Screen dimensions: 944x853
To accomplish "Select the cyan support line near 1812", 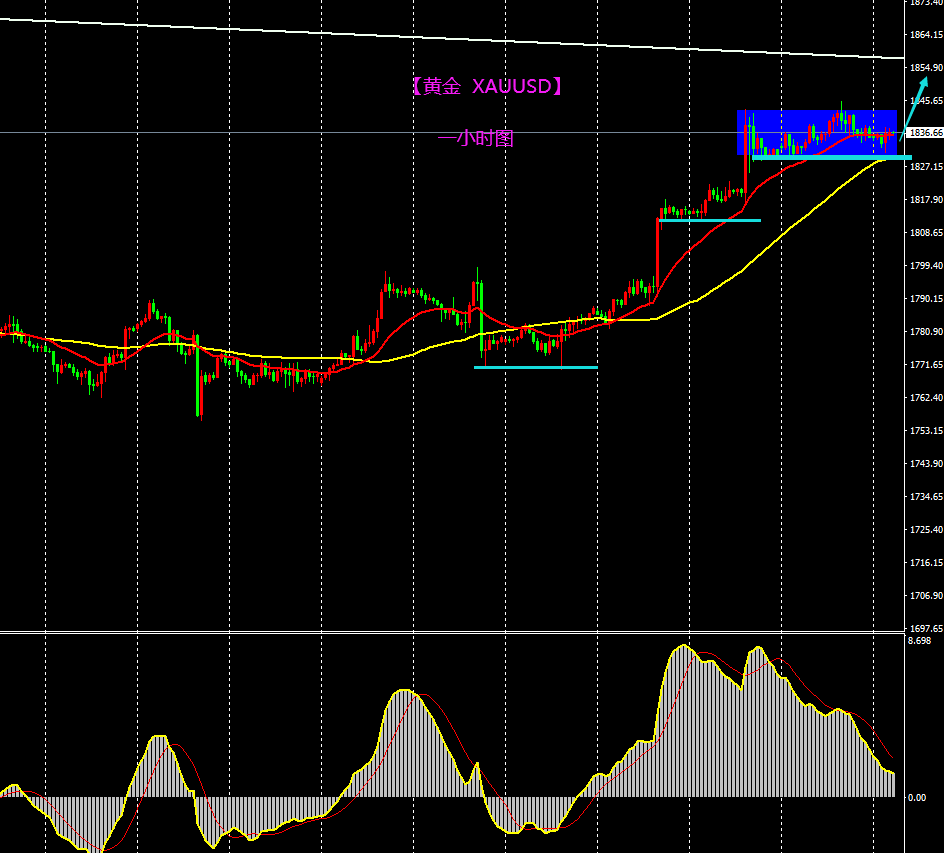I will tap(710, 220).
